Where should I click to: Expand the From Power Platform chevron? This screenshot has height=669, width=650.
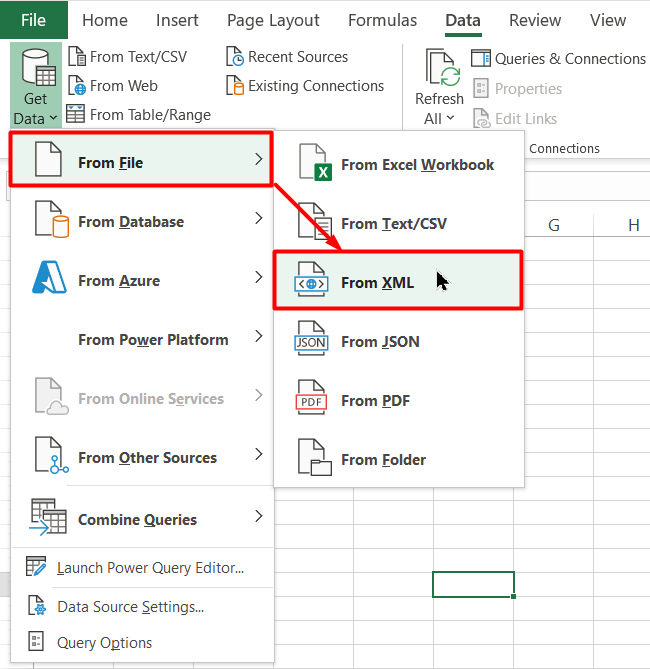coord(259,336)
